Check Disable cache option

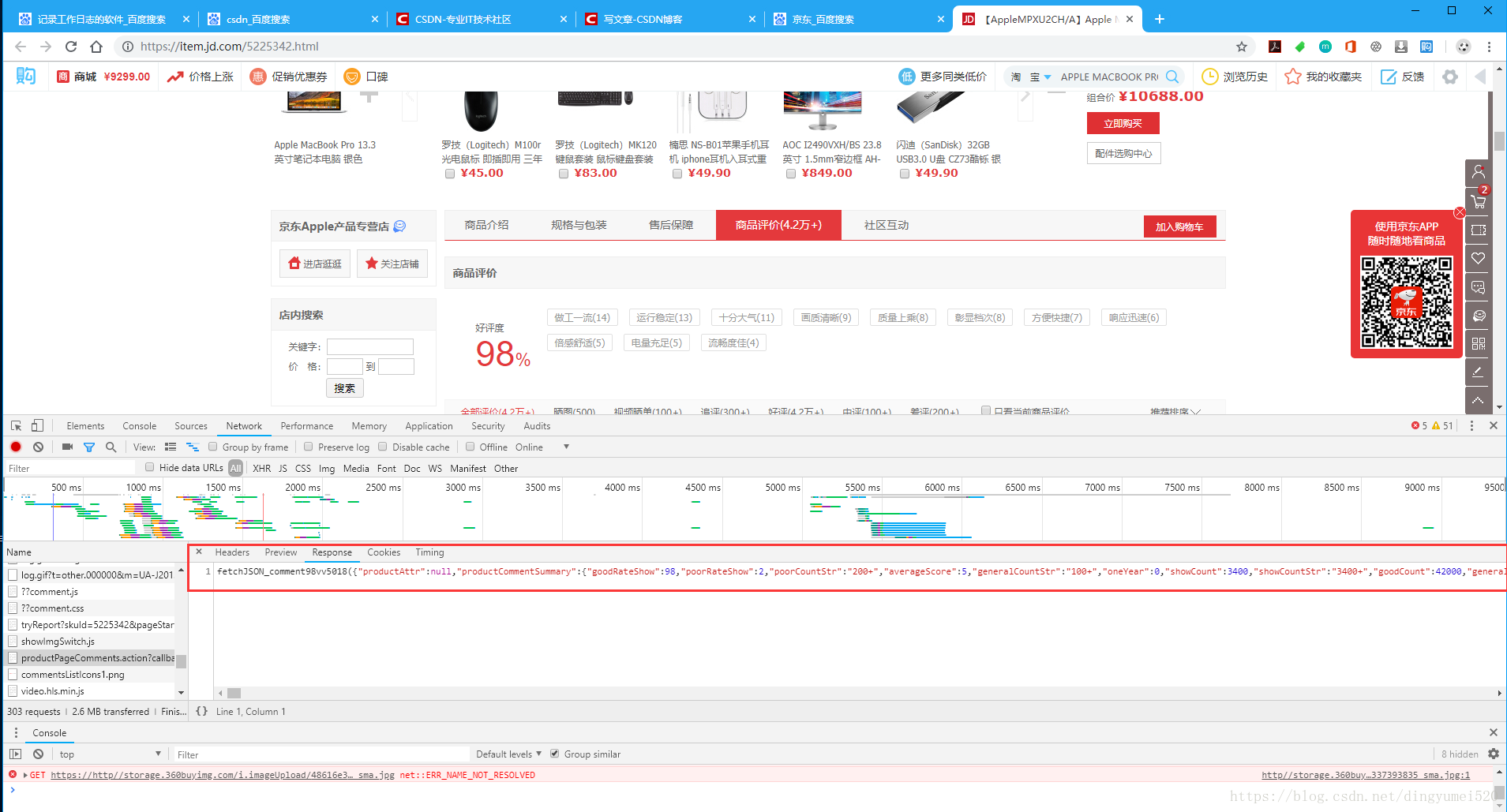tap(383, 447)
